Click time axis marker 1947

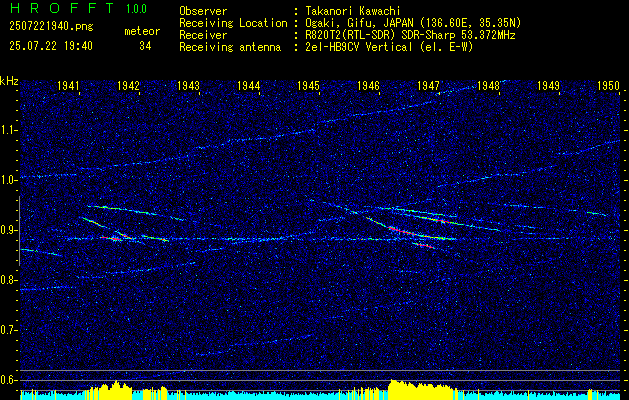pyautogui.click(x=428, y=85)
